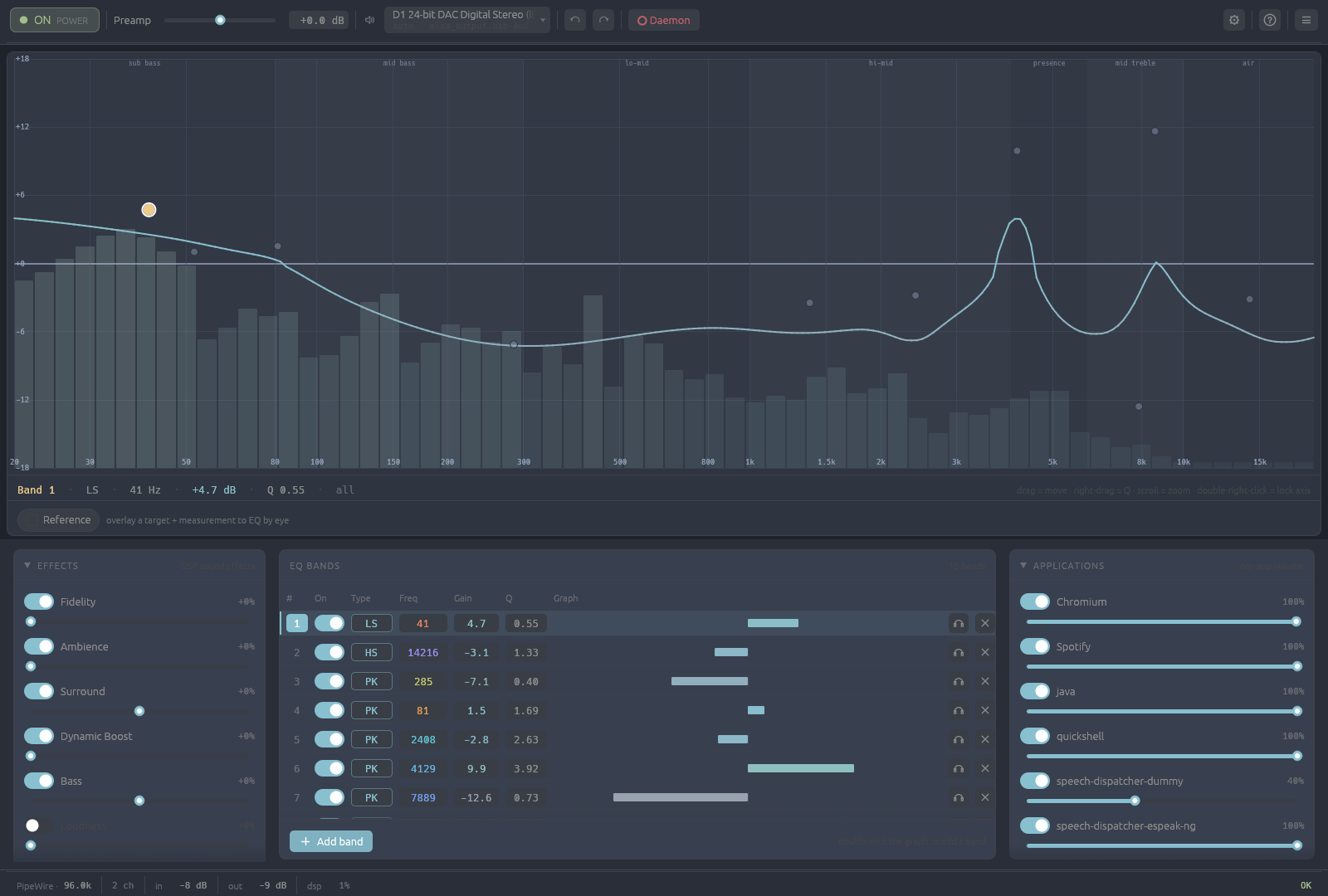Open the hamburger menu icon
The width and height of the screenshot is (1328, 896).
coord(1306,20)
